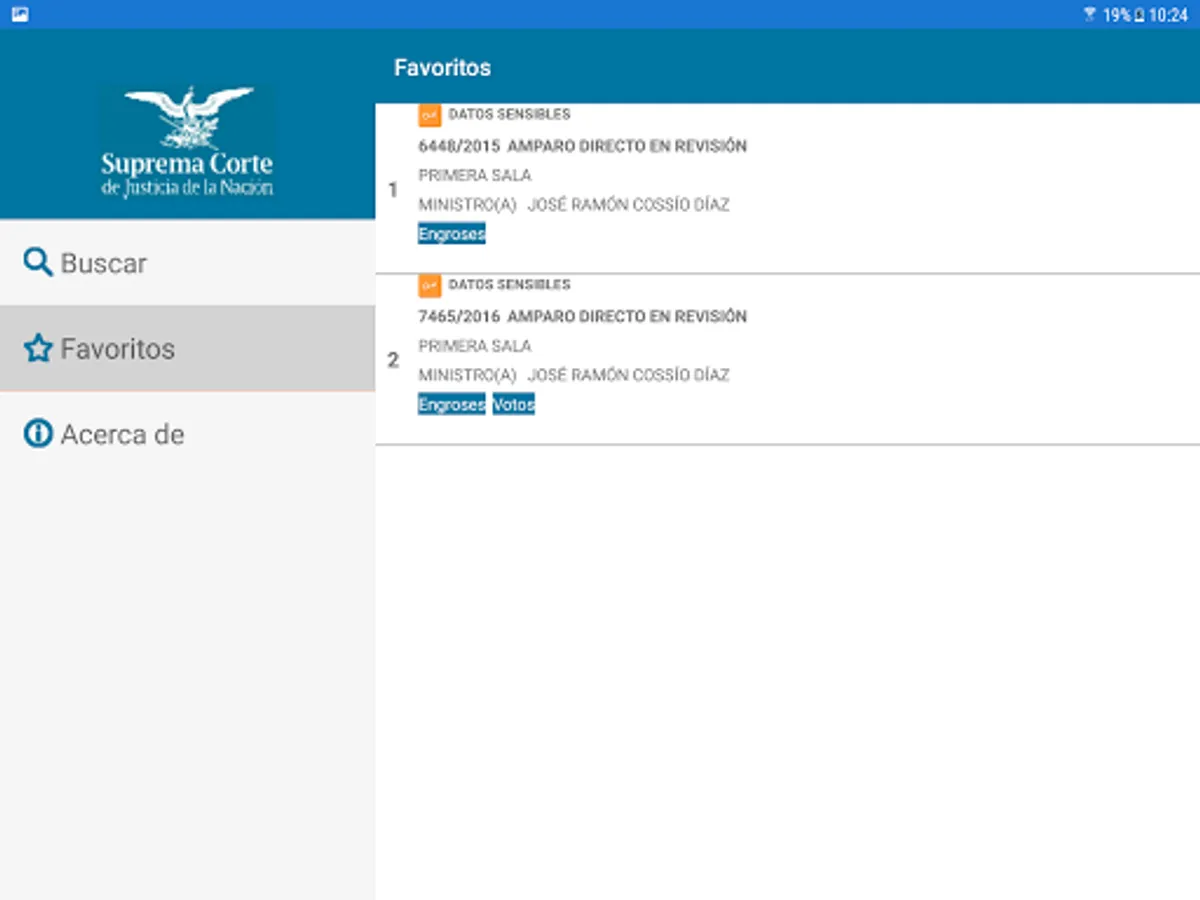Select 7465/2016 Amparo Directo en Revisión title
The height and width of the screenshot is (900, 1200).
[x=582, y=316]
